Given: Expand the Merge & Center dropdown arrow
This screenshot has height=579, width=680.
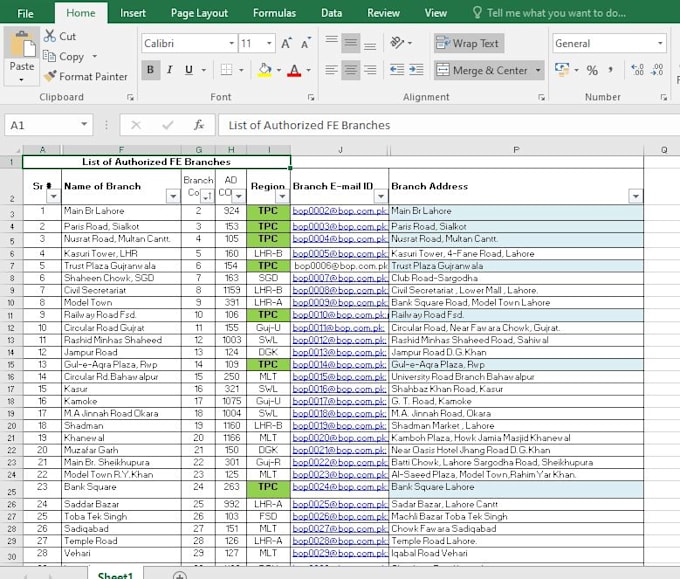Looking at the screenshot, I should coord(538,70).
